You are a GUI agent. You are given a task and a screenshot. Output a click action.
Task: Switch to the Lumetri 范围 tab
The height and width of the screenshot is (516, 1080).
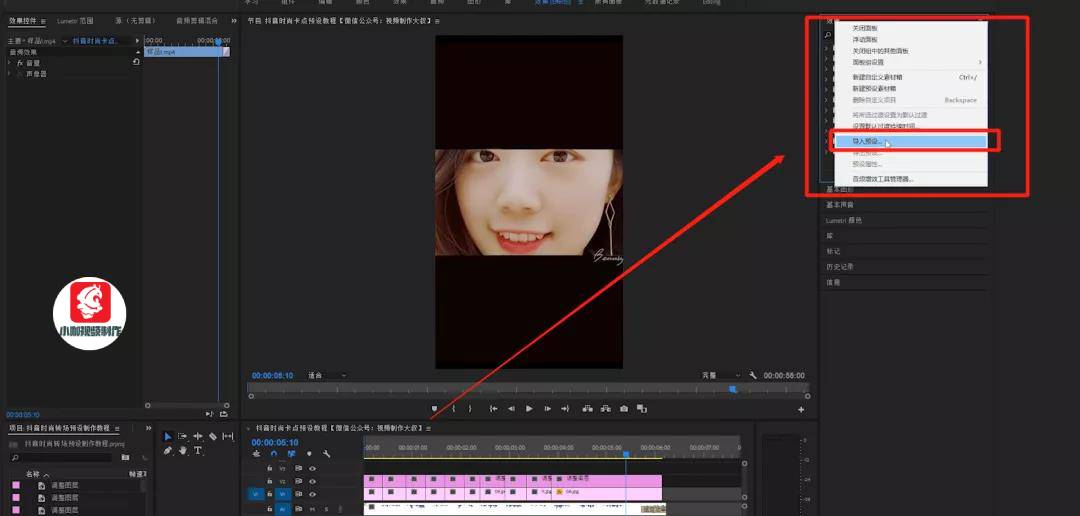click(75, 21)
